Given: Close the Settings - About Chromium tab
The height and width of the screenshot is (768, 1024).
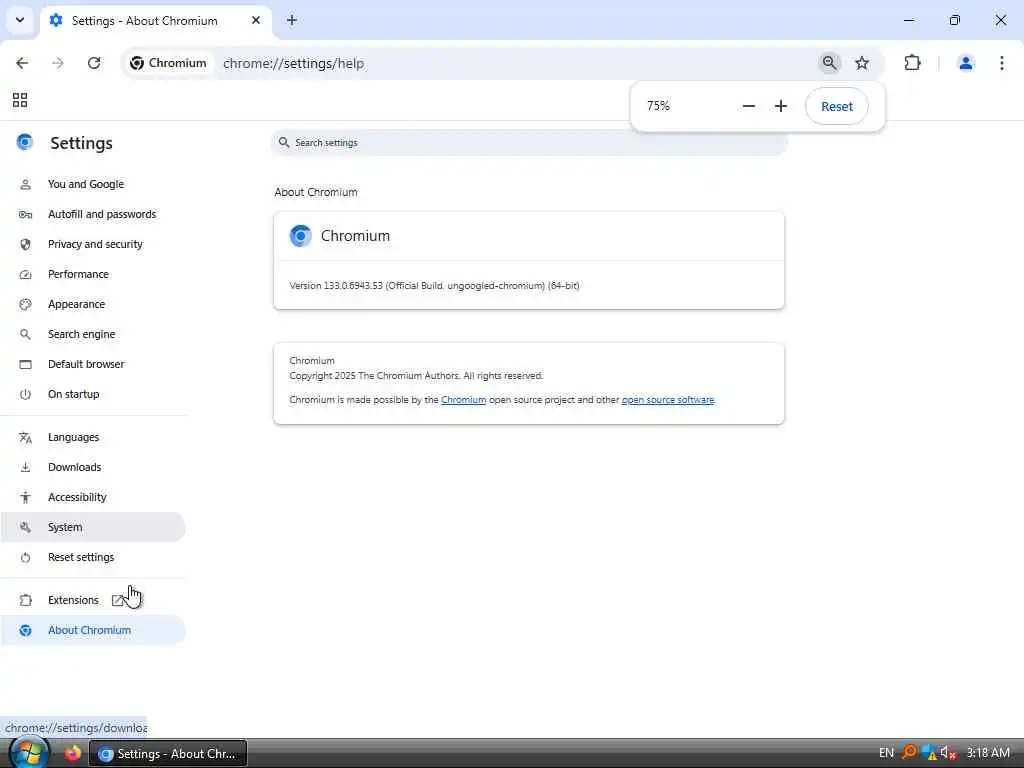Looking at the screenshot, I should tap(256, 20).
